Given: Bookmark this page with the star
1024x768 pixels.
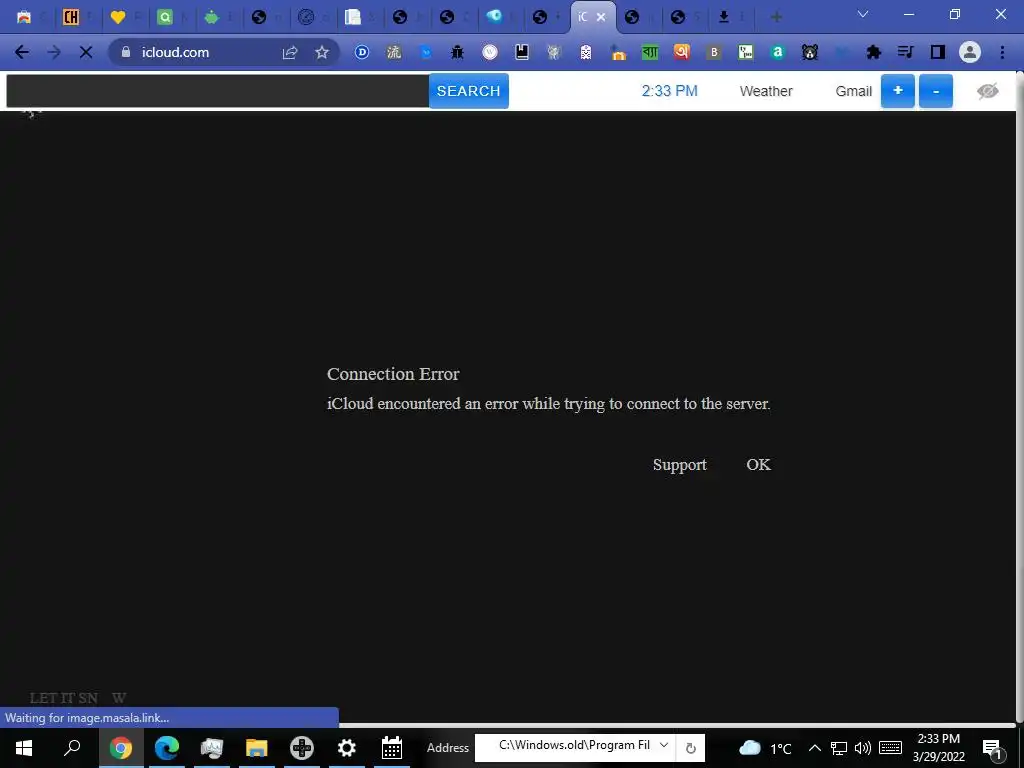Looking at the screenshot, I should [x=321, y=52].
